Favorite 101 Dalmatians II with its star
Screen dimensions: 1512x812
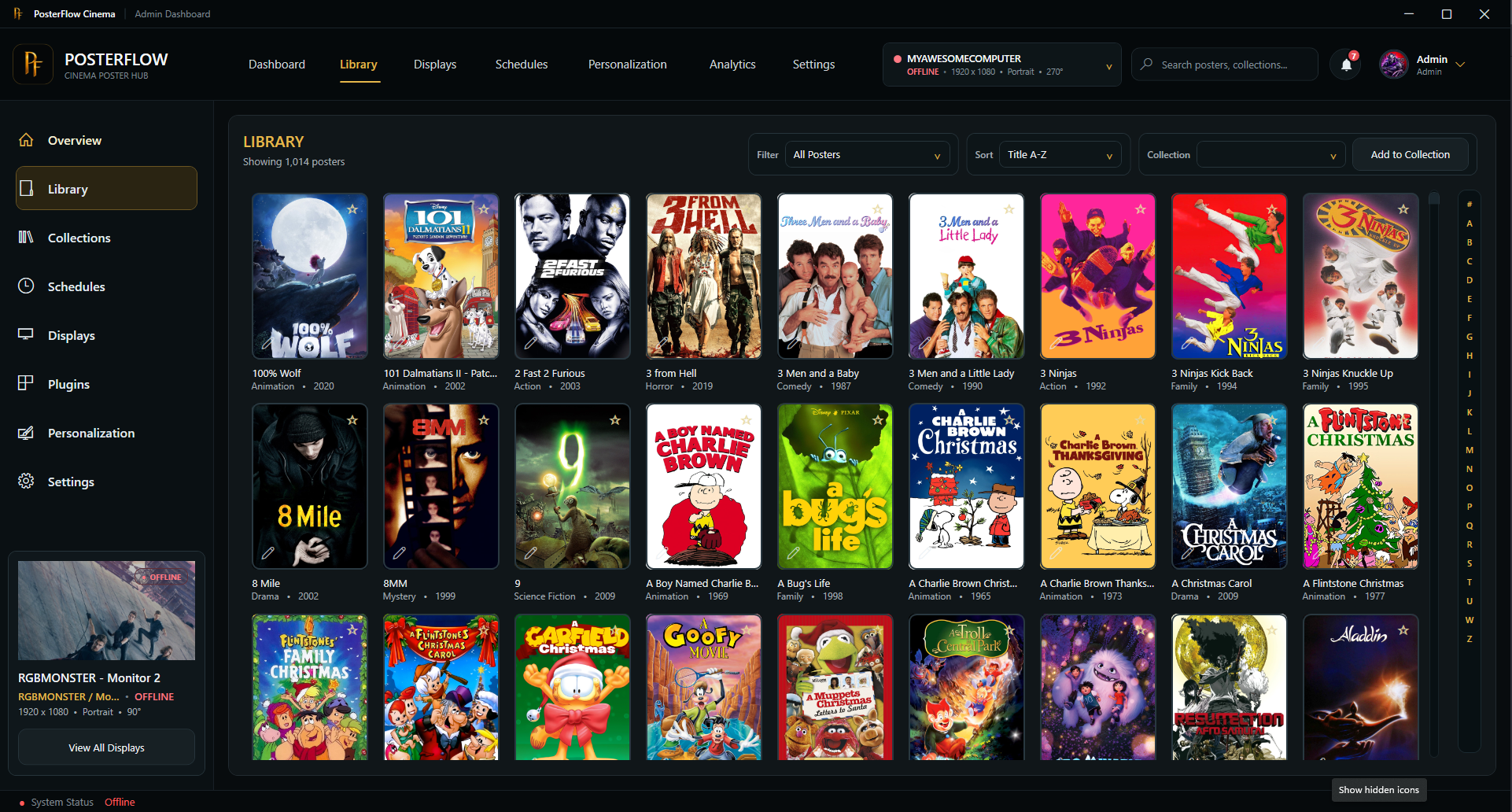[x=484, y=209]
